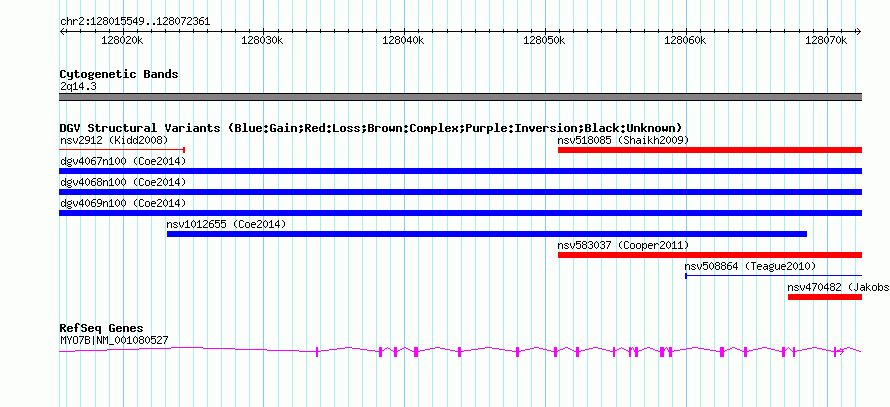Click the right arrow of the ruler
This screenshot has width=890, height=407.
click(859, 31)
